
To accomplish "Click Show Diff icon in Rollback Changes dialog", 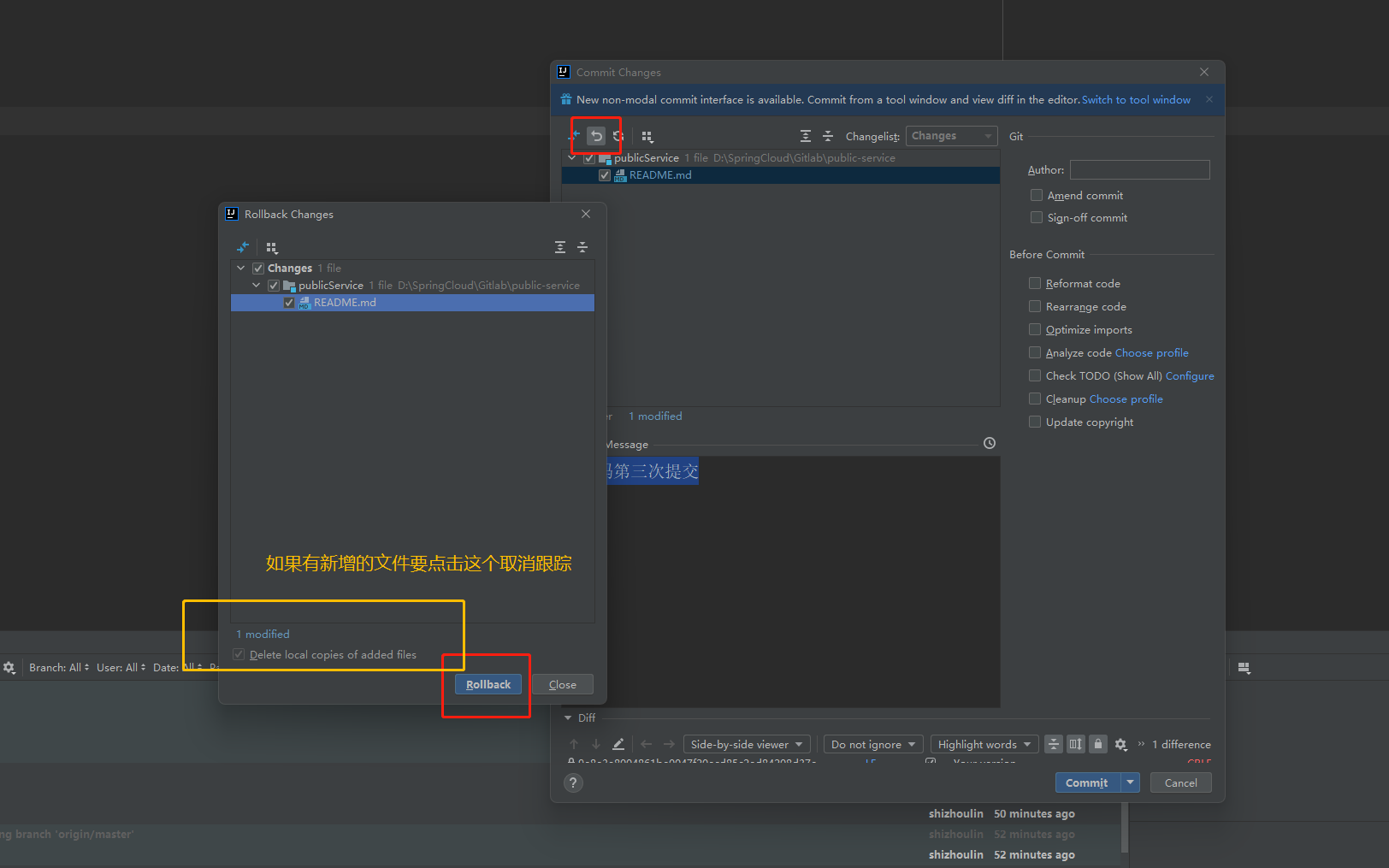I will [x=243, y=247].
